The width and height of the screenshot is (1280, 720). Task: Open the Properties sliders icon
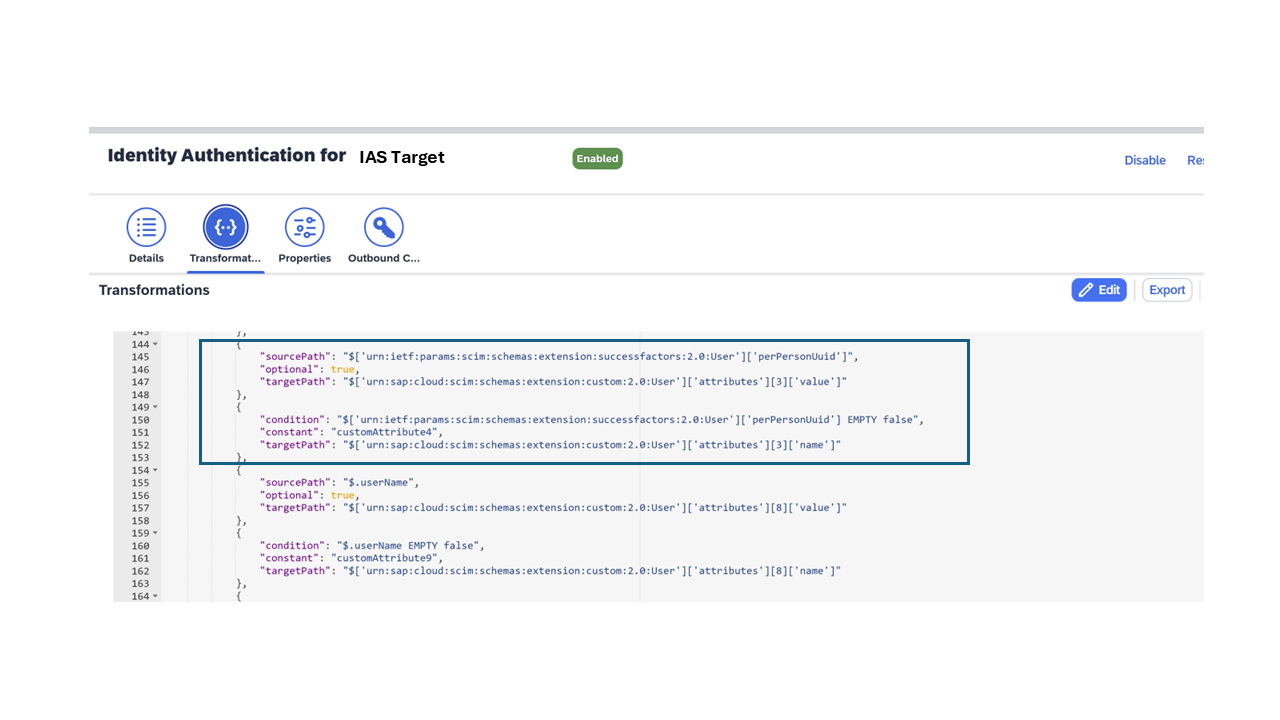point(304,227)
